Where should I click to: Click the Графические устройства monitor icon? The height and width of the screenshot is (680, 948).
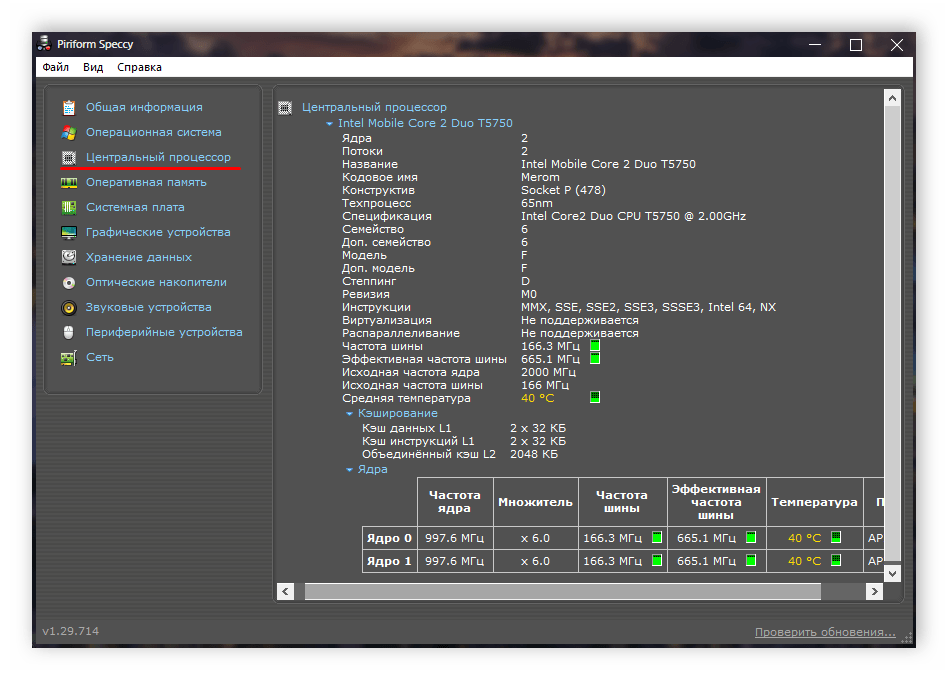coord(69,233)
